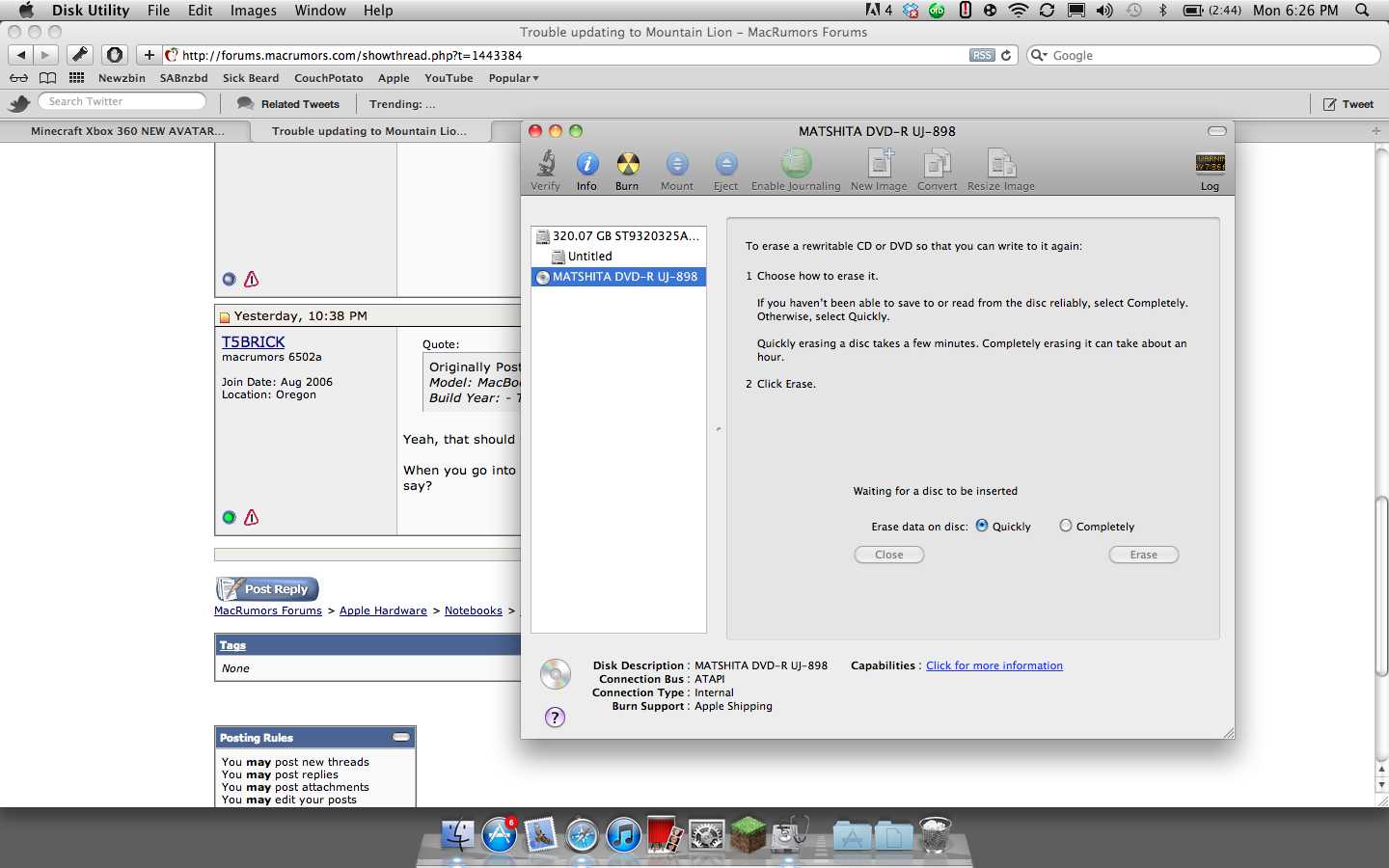This screenshot has height=868, width=1389.
Task: Click the Eject toolbar icon
Action: [726, 163]
